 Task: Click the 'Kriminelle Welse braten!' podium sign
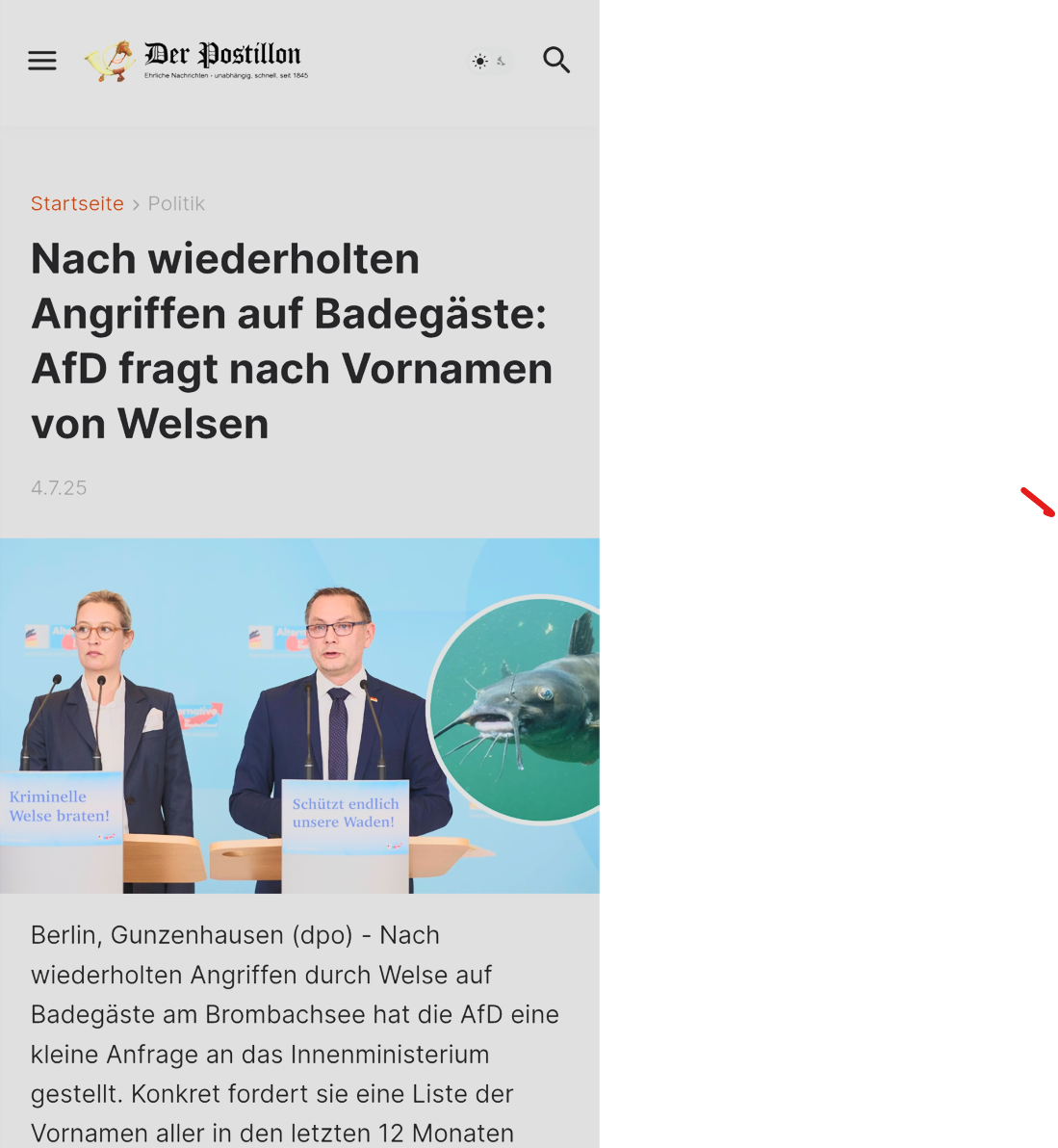click(61, 808)
